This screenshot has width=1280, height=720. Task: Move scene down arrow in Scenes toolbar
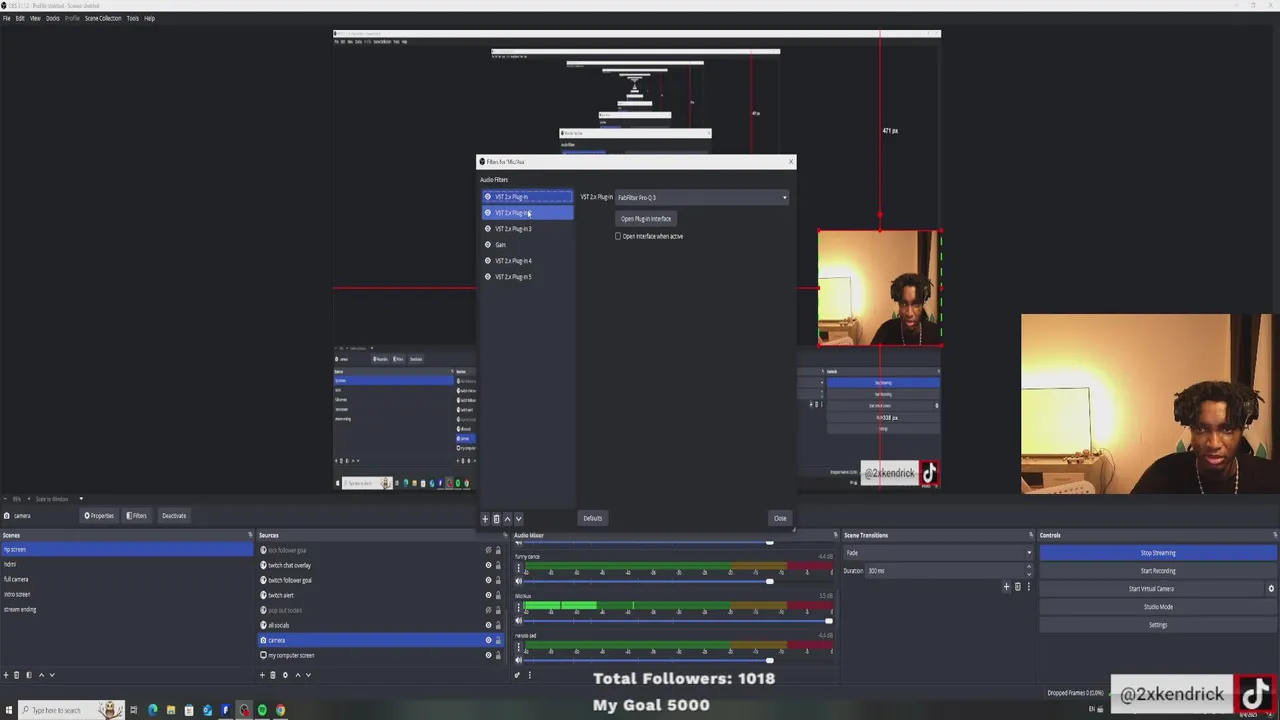coord(52,675)
